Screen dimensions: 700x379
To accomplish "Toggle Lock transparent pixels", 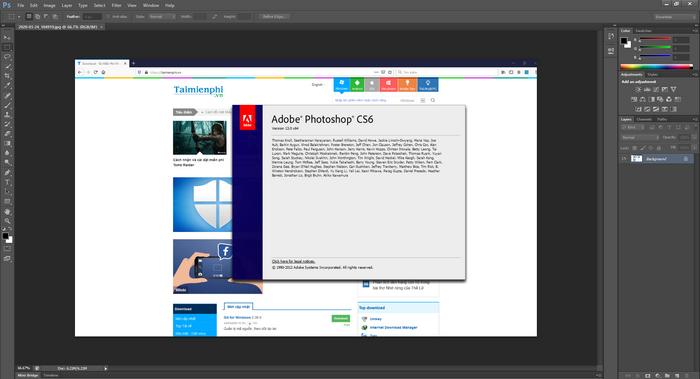I will click(634, 148).
